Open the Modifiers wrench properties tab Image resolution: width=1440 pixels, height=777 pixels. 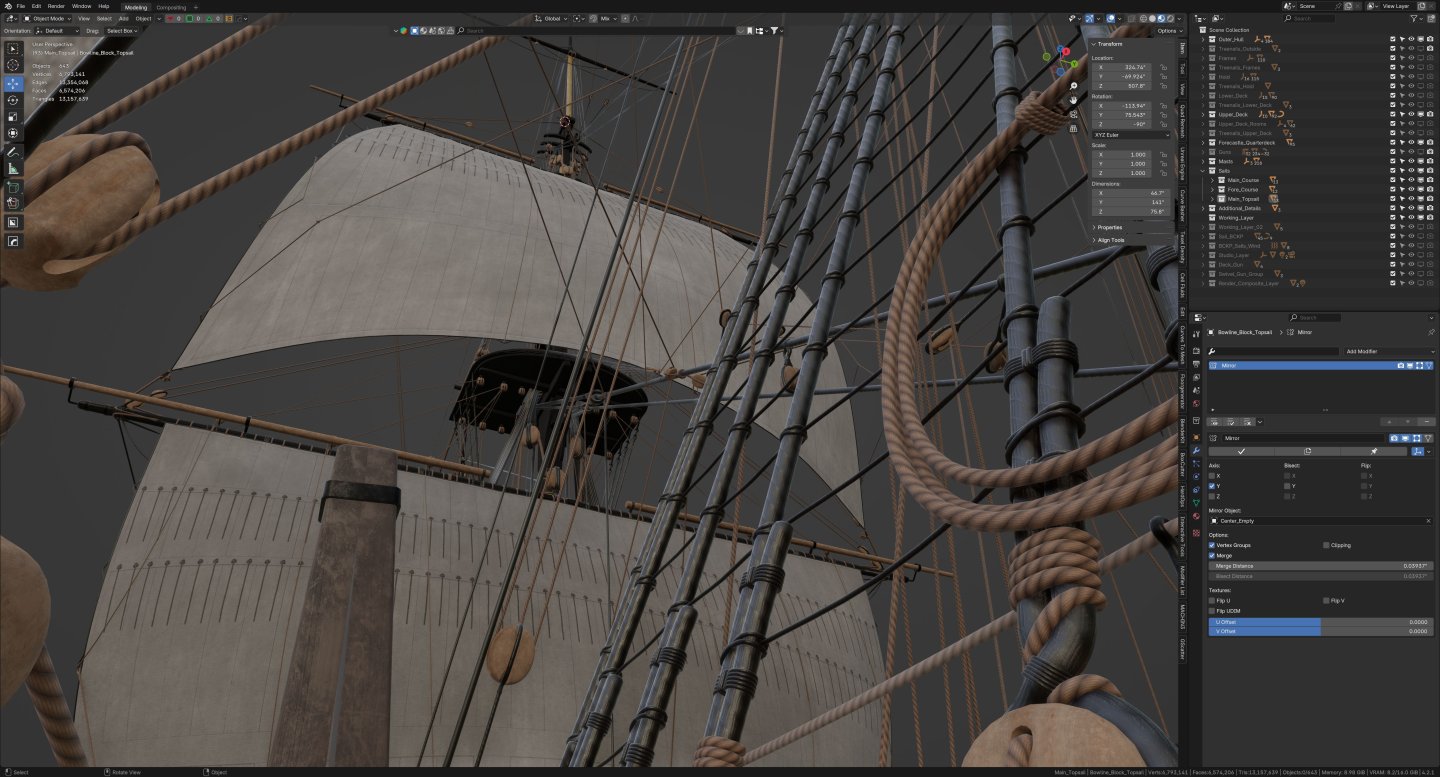pyautogui.click(x=1196, y=451)
